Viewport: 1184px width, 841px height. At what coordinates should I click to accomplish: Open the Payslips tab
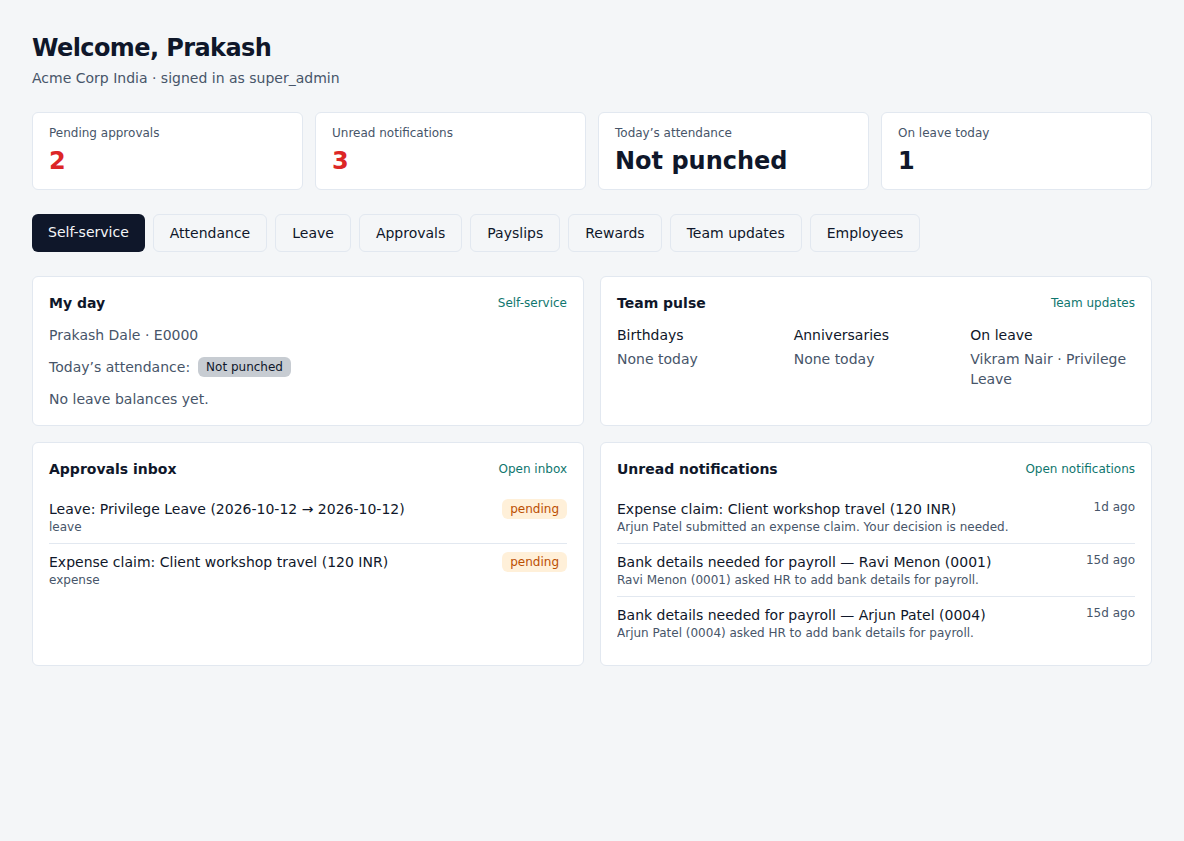(515, 233)
